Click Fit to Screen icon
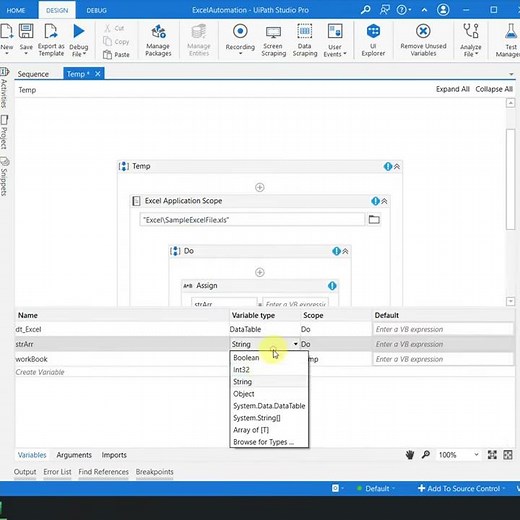This screenshot has width=520, height=520. click(x=492, y=455)
